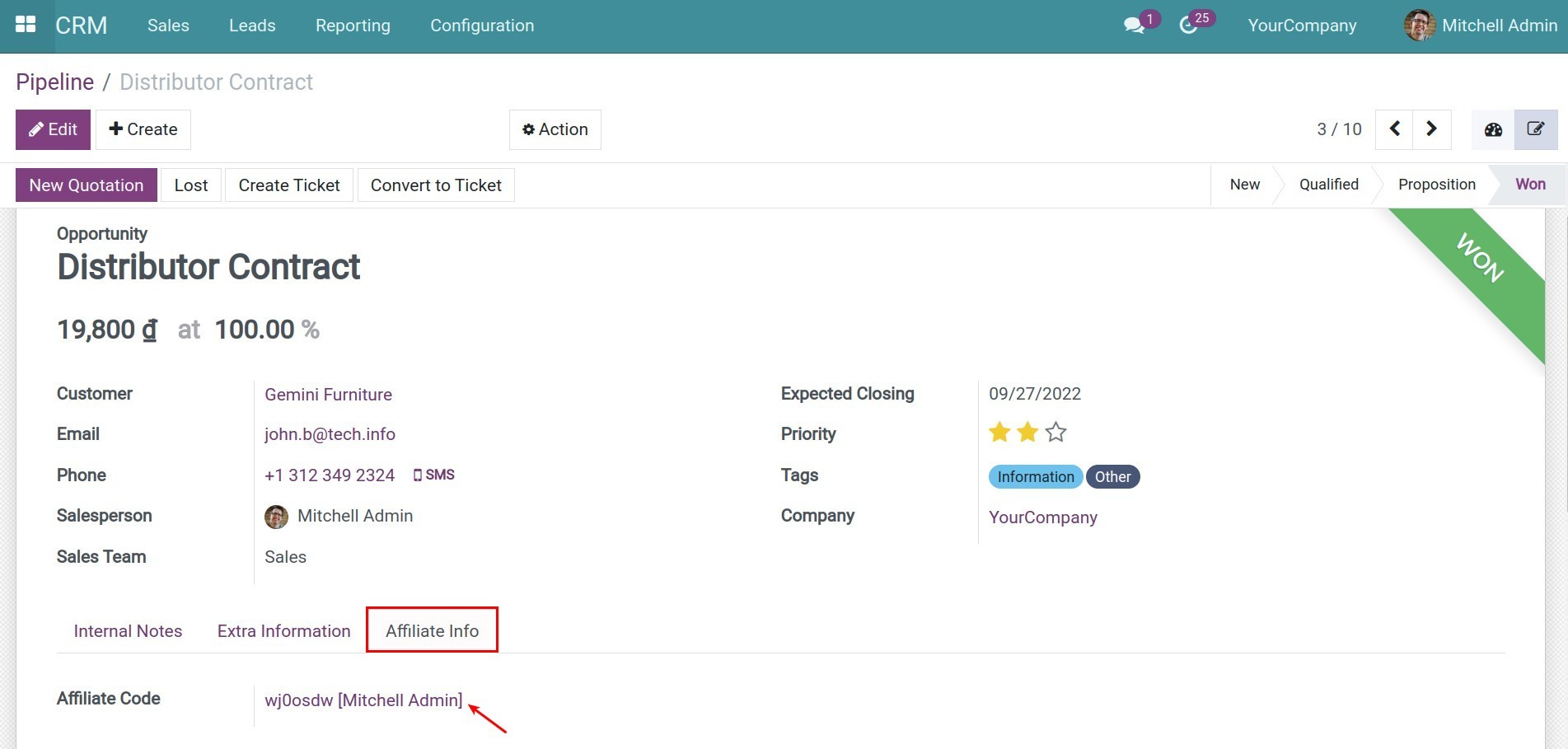1568x749 pixels.
Task: Open the Gemini Furniture customer link
Action: [328, 395]
